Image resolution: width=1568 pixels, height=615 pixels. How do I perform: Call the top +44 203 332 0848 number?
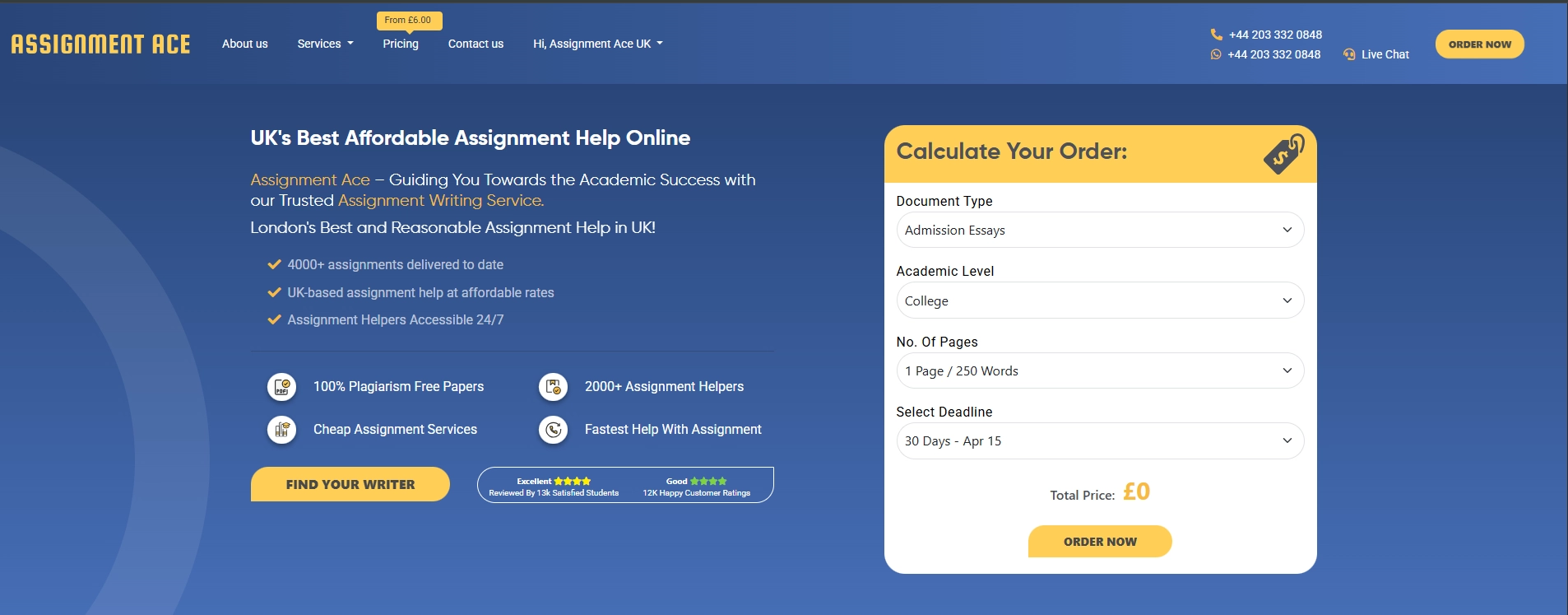coord(1275,35)
